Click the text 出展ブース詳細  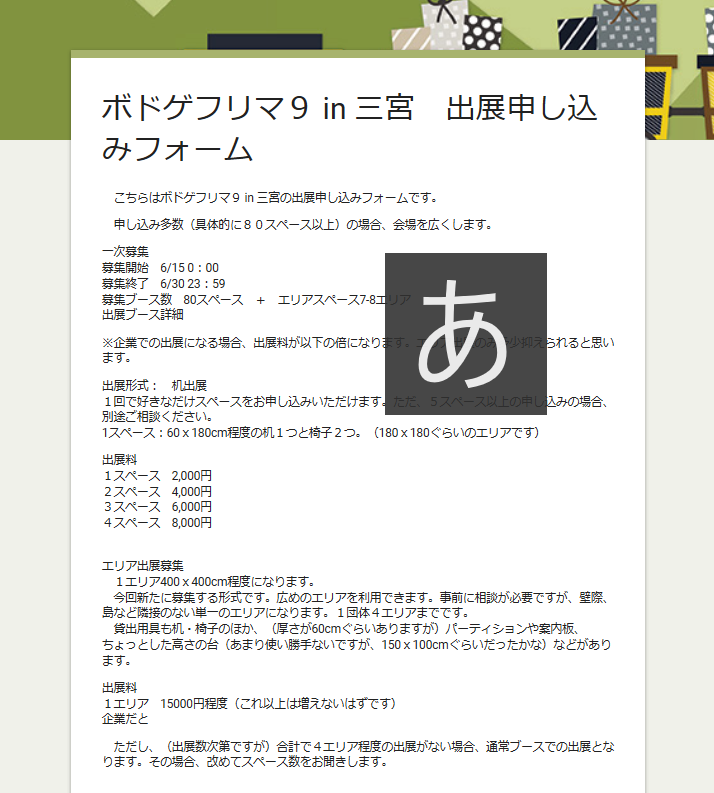pos(143,315)
